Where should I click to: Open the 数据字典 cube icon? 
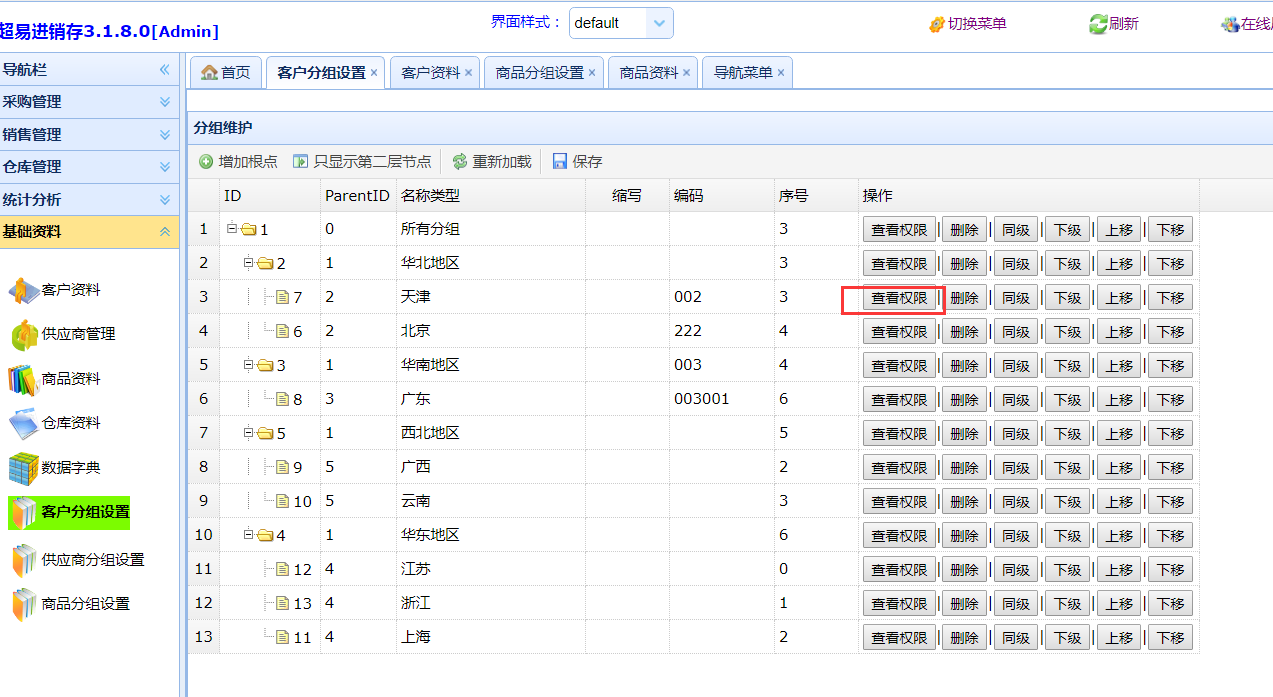click(x=24, y=468)
